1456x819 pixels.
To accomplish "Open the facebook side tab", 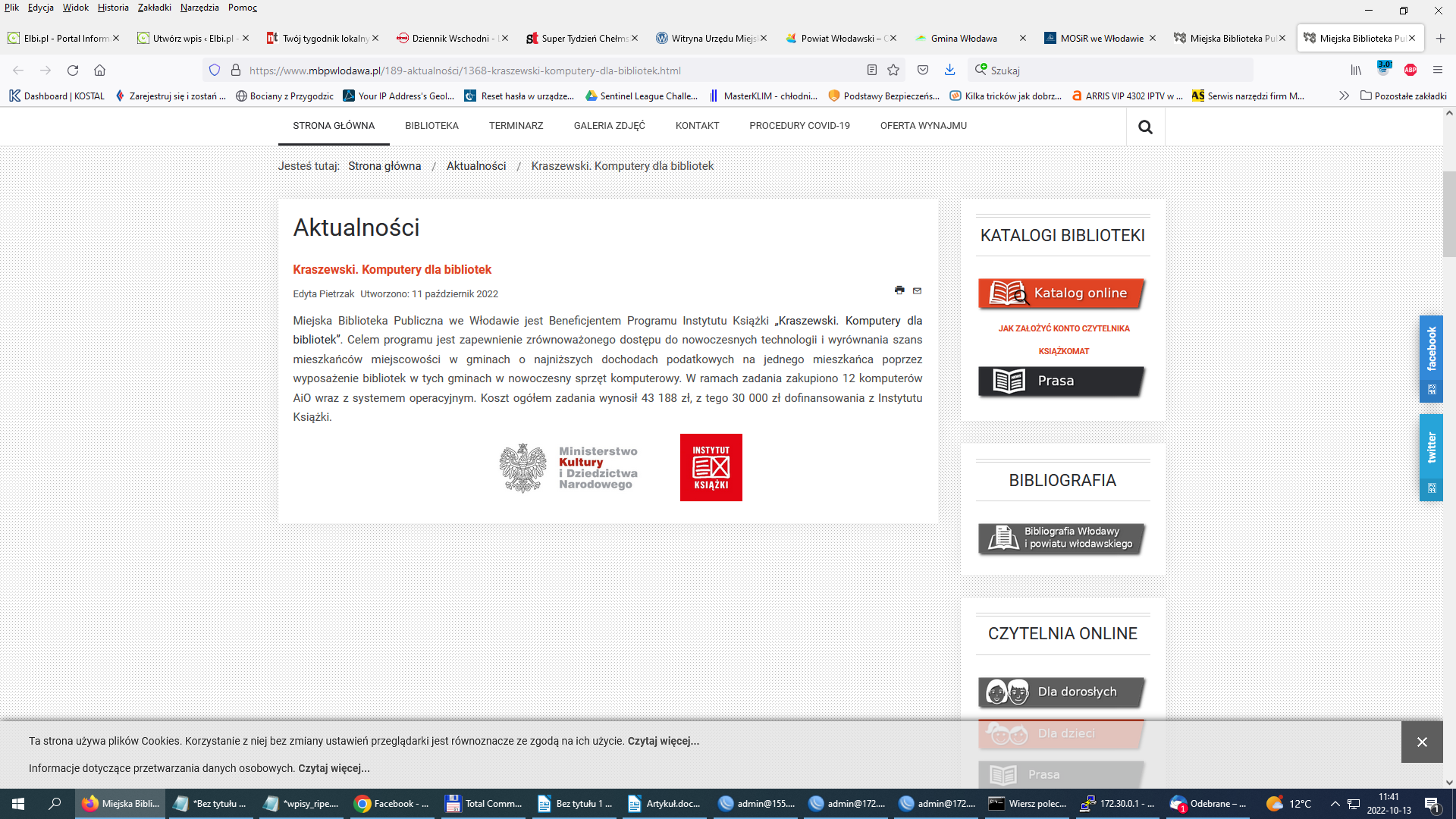I will click(x=1431, y=359).
